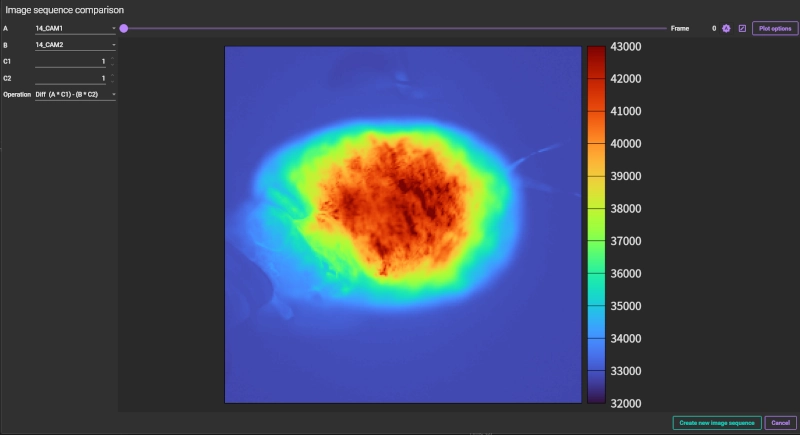Focus the C2 coefficient input field
Screen dimensions: 800x435
click(x=70, y=78)
